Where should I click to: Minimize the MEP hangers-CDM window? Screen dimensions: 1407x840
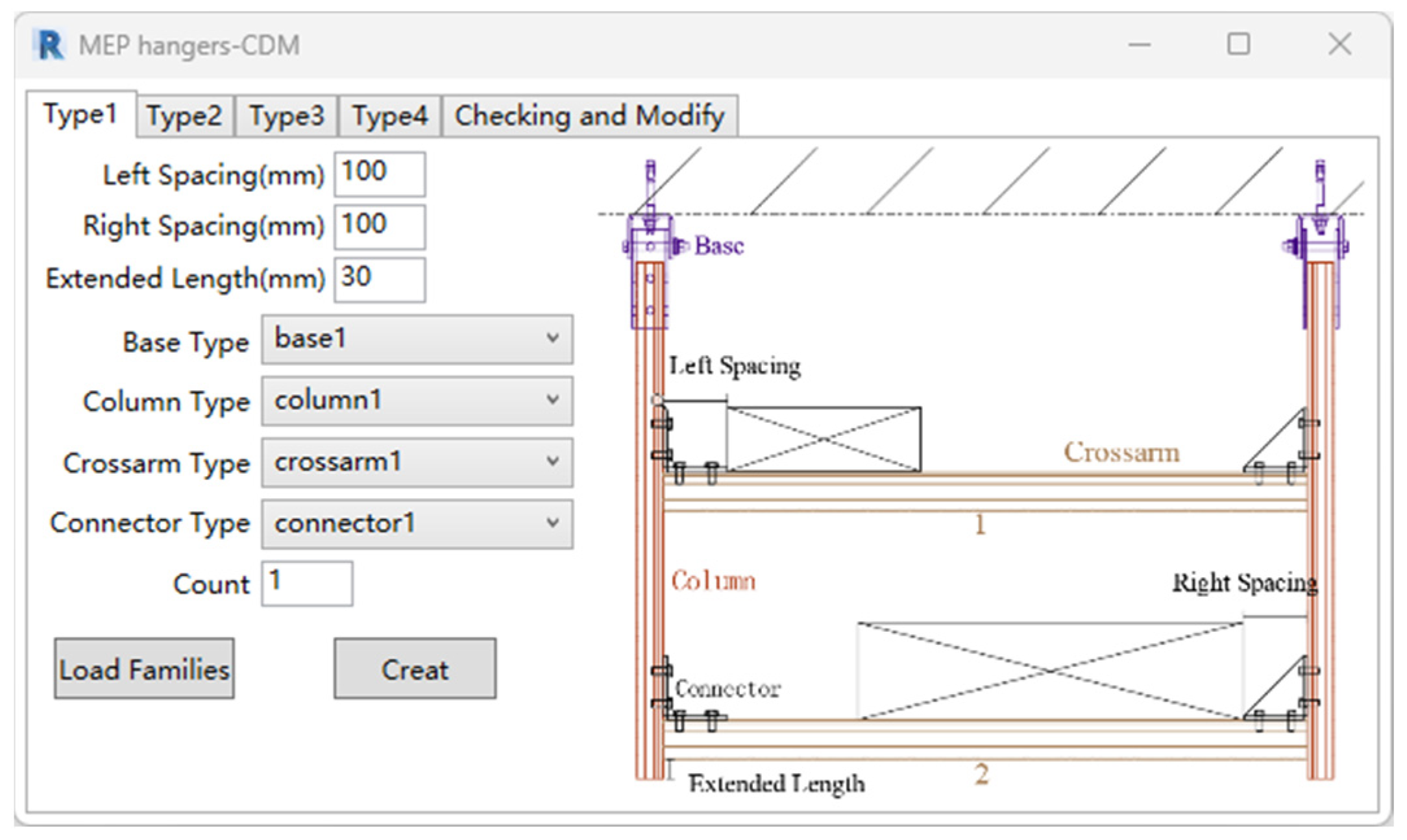point(1139,45)
